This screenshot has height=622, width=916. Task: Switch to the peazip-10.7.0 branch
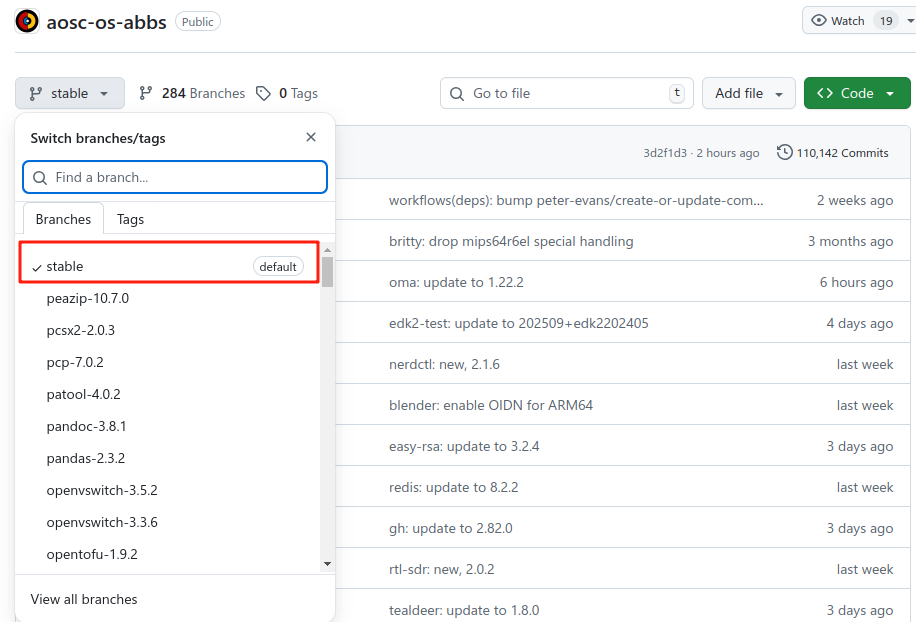tap(88, 298)
